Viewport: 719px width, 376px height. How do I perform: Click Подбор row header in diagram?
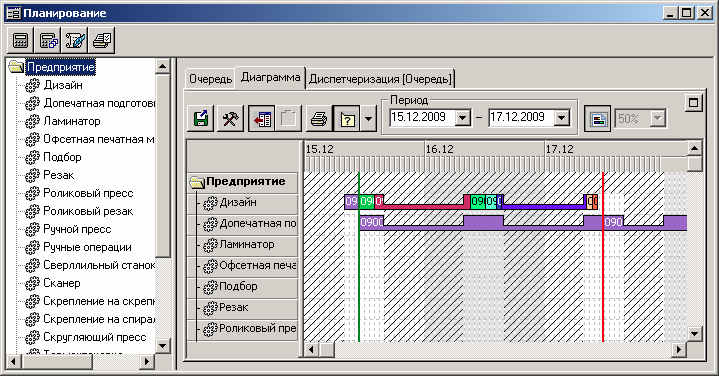(x=243, y=287)
